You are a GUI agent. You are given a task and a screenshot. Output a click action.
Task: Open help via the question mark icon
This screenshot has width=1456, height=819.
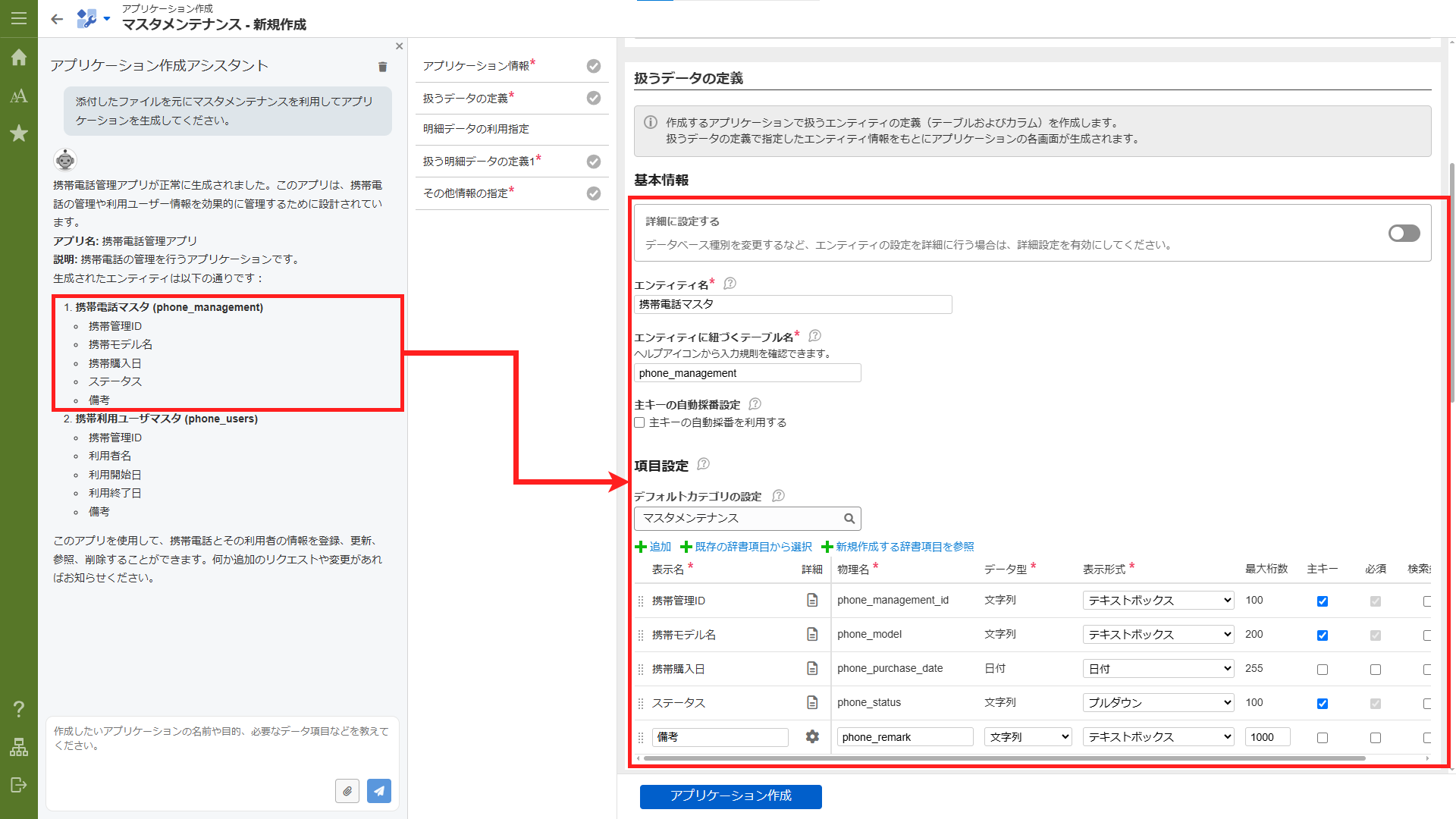pyautogui.click(x=18, y=709)
